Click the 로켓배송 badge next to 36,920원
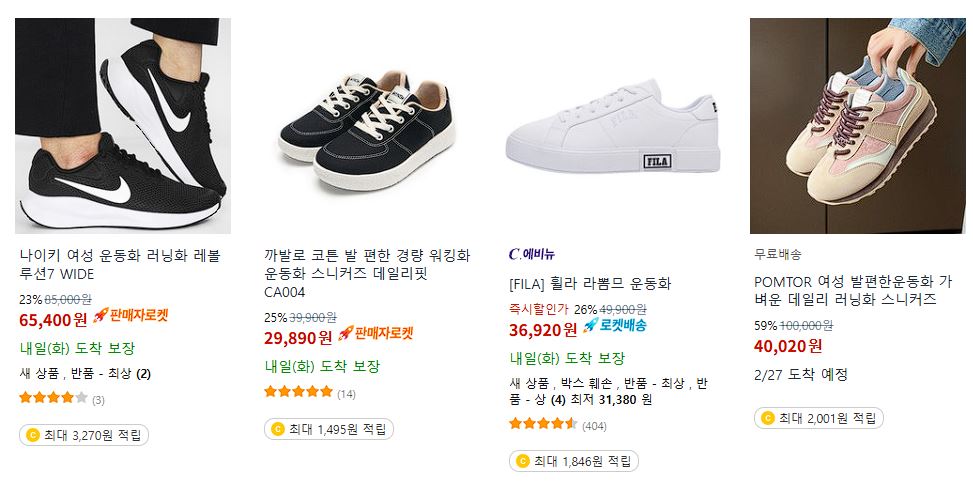 click(x=614, y=326)
